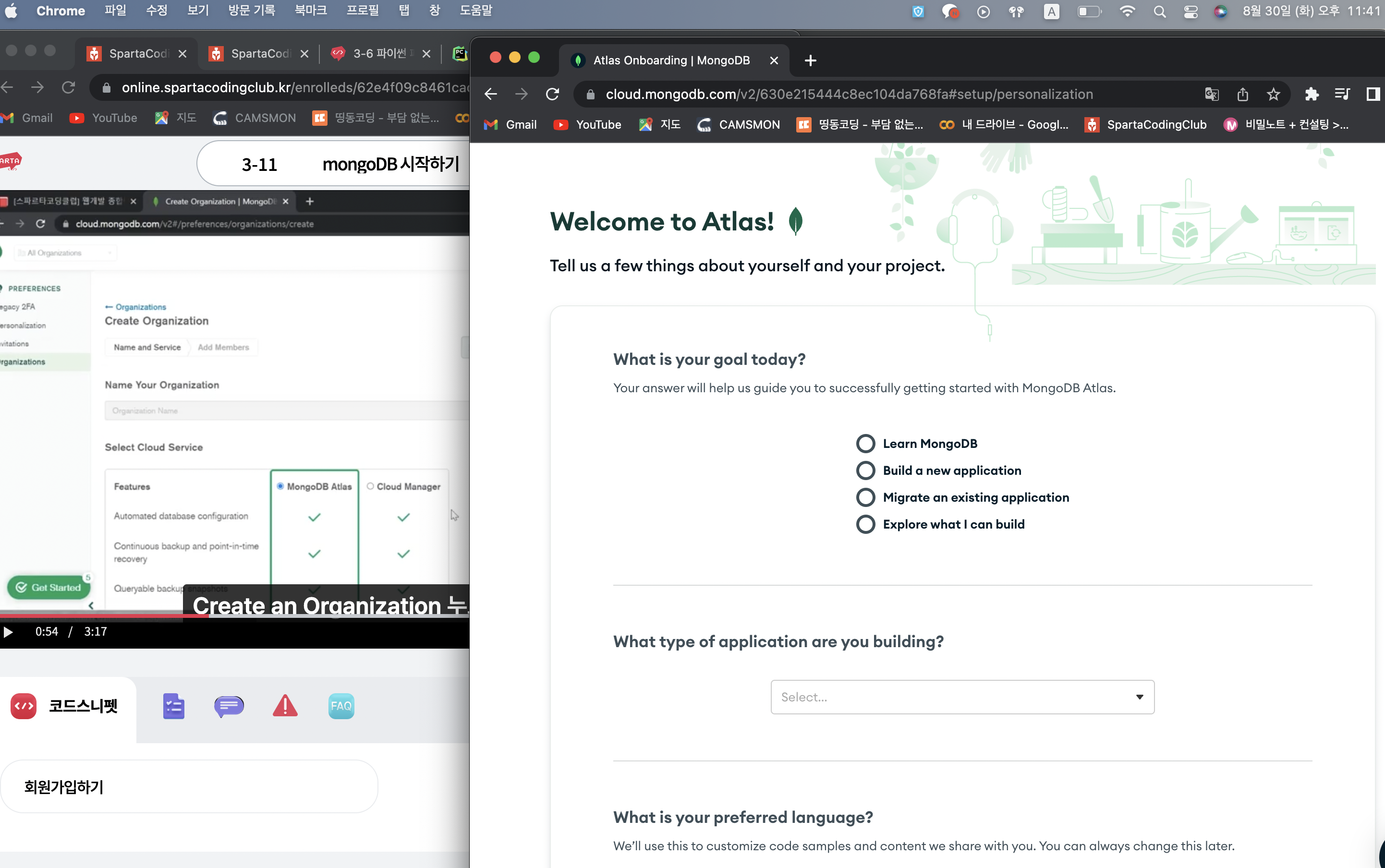Seek using the video progress bar
The width and height of the screenshot is (1385, 868).
point(234,615)
